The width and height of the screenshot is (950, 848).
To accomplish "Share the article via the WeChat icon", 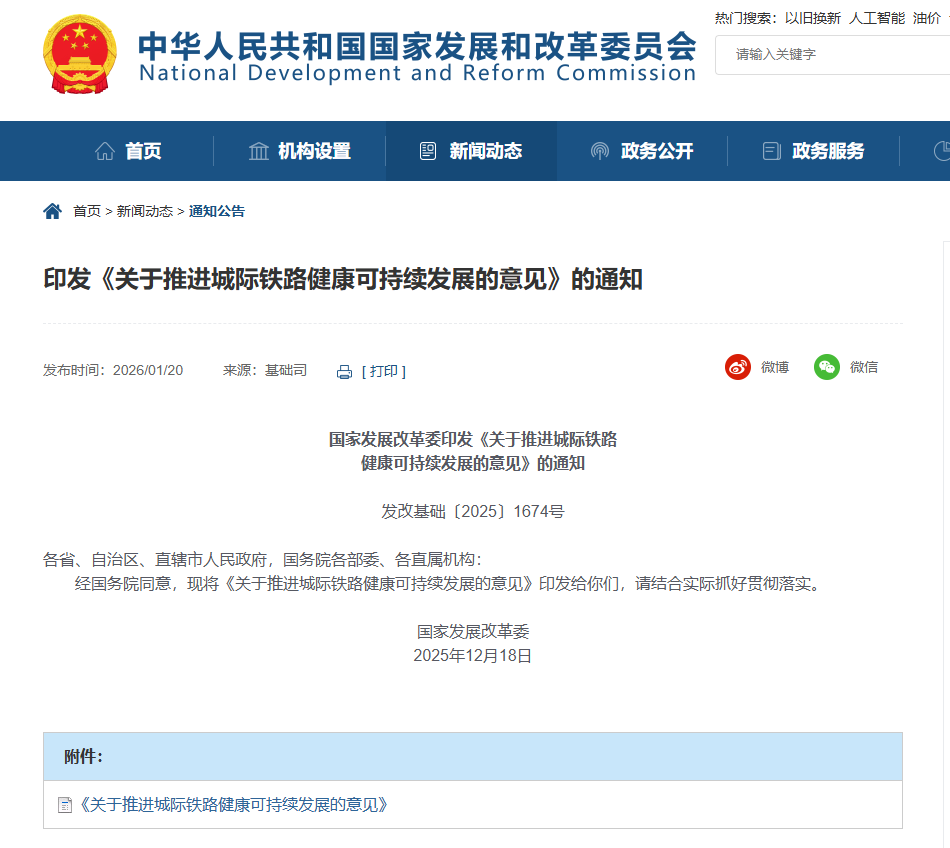I will pyautogui.click(x=826, y=367).
